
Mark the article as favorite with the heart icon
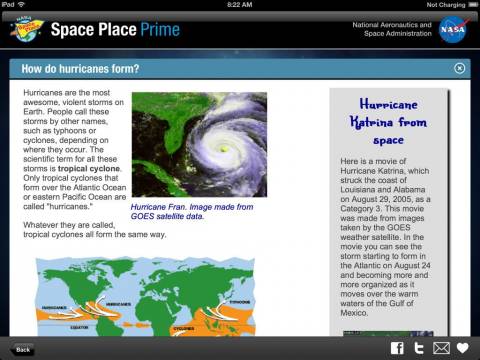click(463, 348)
